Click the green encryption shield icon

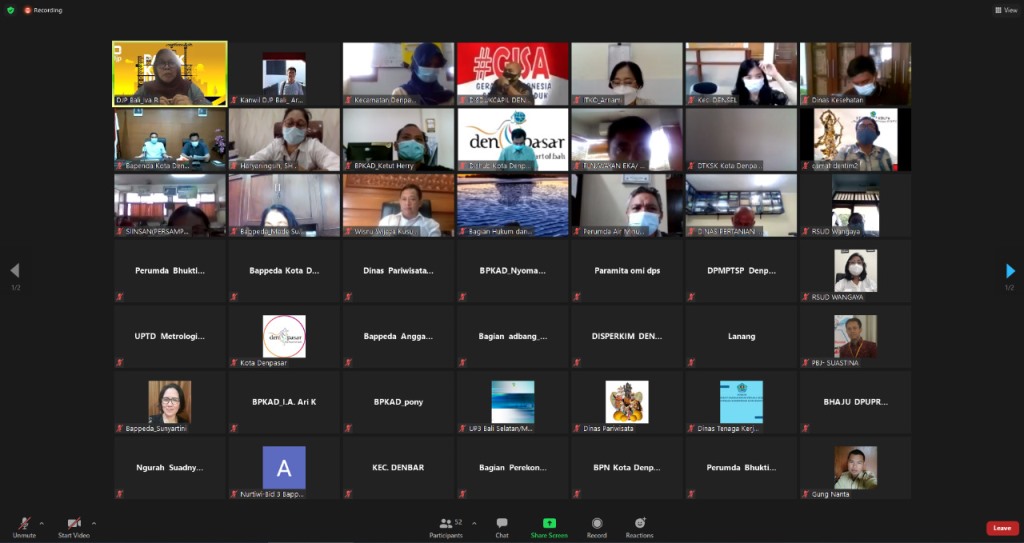(x=11, y=10)
